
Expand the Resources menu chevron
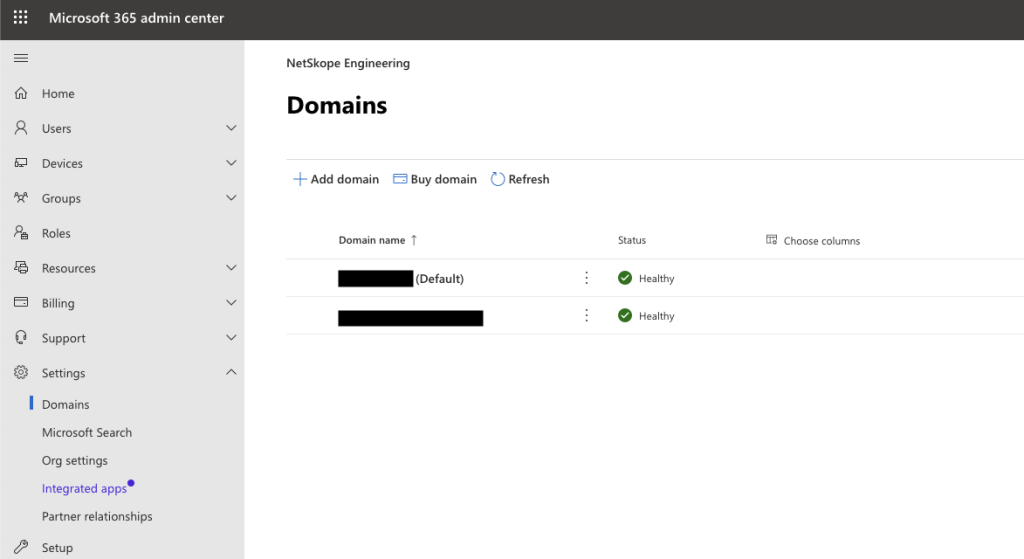(x=231, y=268)
